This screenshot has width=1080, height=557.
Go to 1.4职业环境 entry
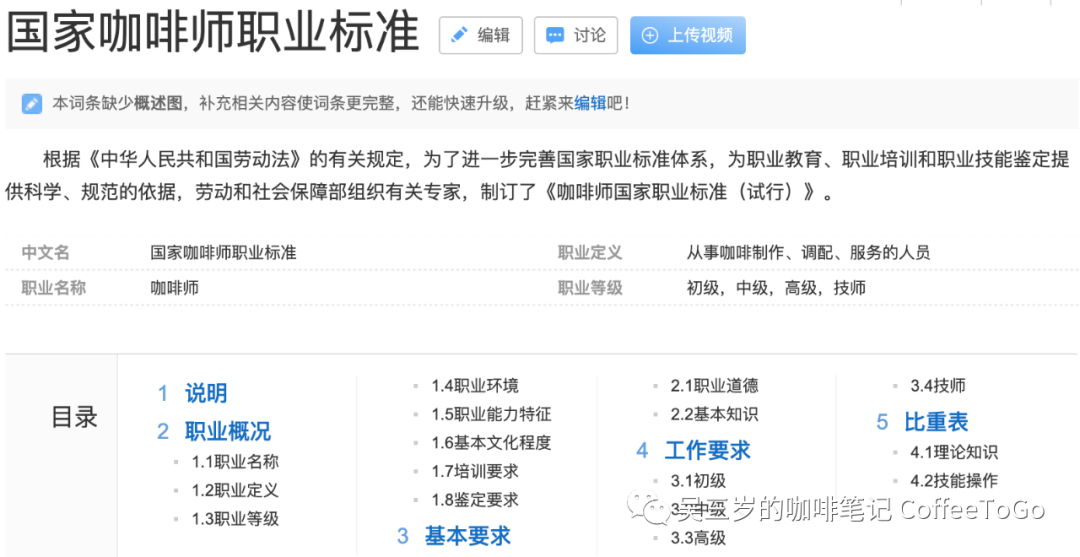pyautogui.click(x=475, y=386)
